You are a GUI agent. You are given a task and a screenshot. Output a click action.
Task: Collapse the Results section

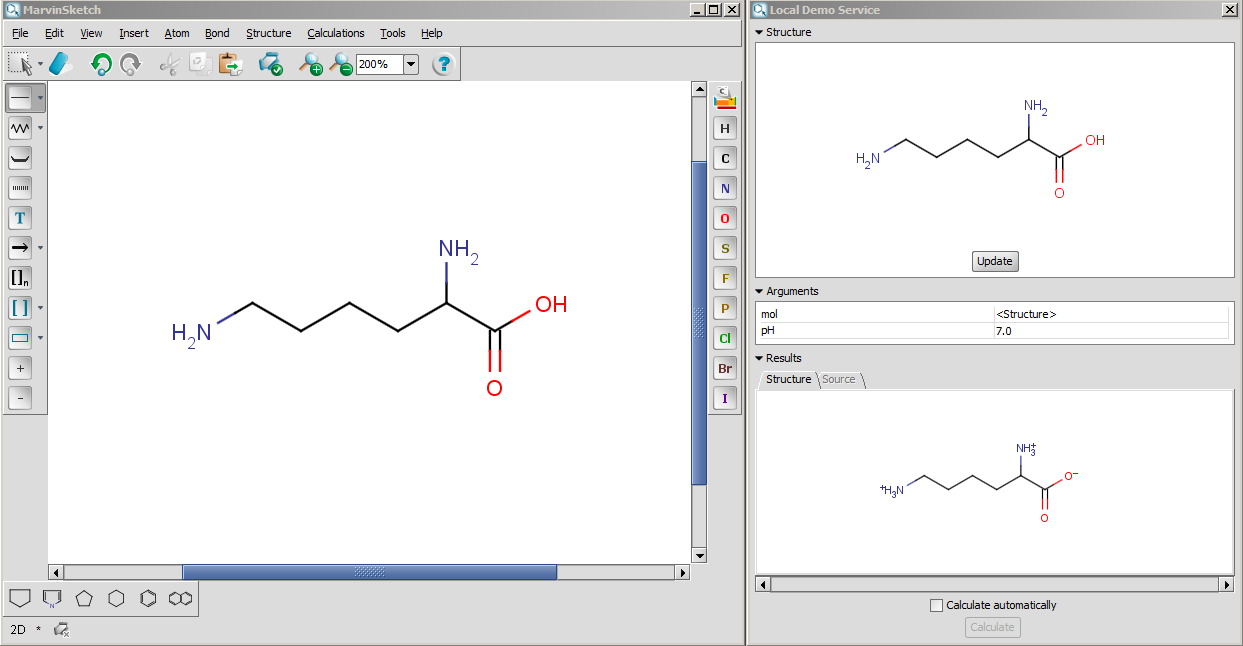pos(759,358)
